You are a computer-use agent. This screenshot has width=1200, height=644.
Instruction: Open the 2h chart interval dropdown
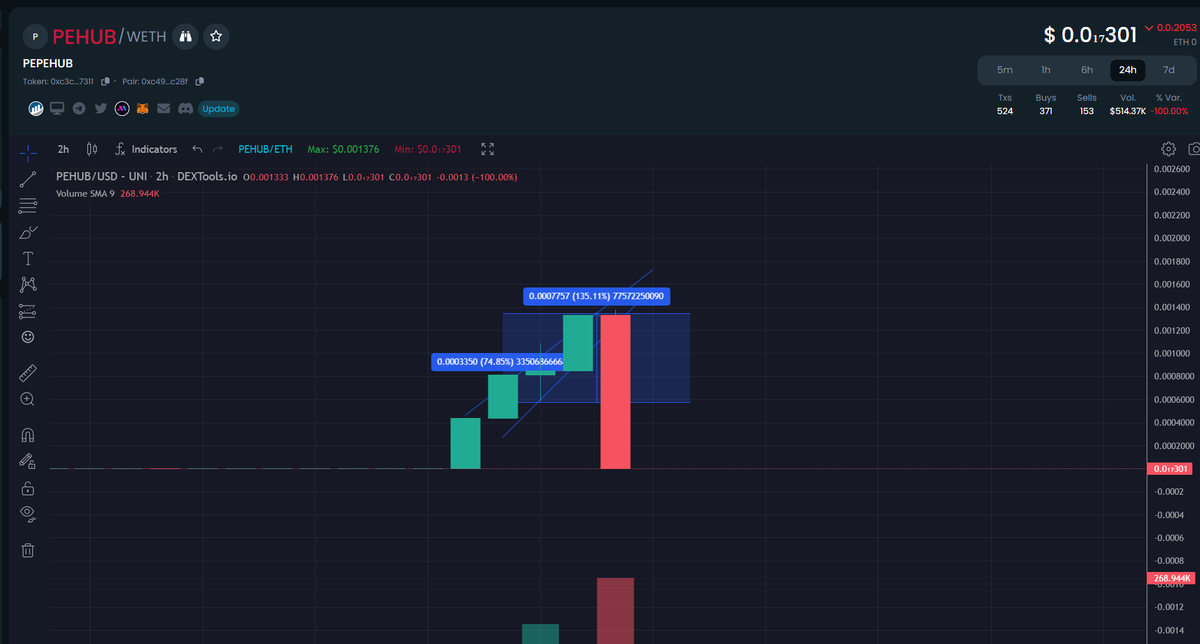63,149
